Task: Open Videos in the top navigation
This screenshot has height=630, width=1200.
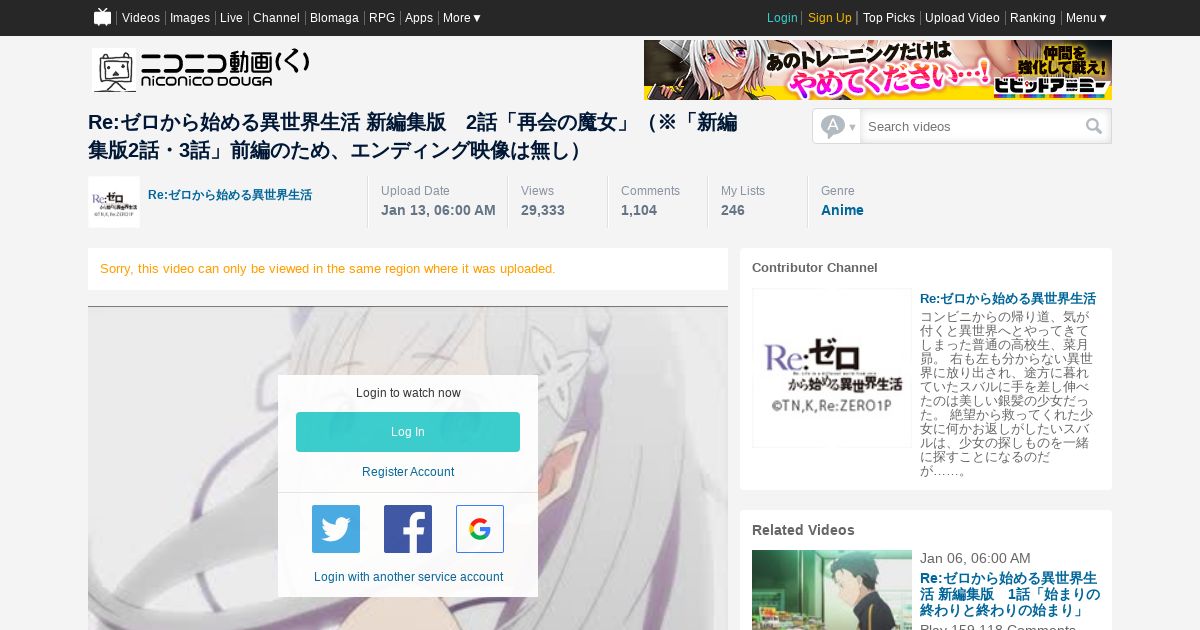Action: 141,18
